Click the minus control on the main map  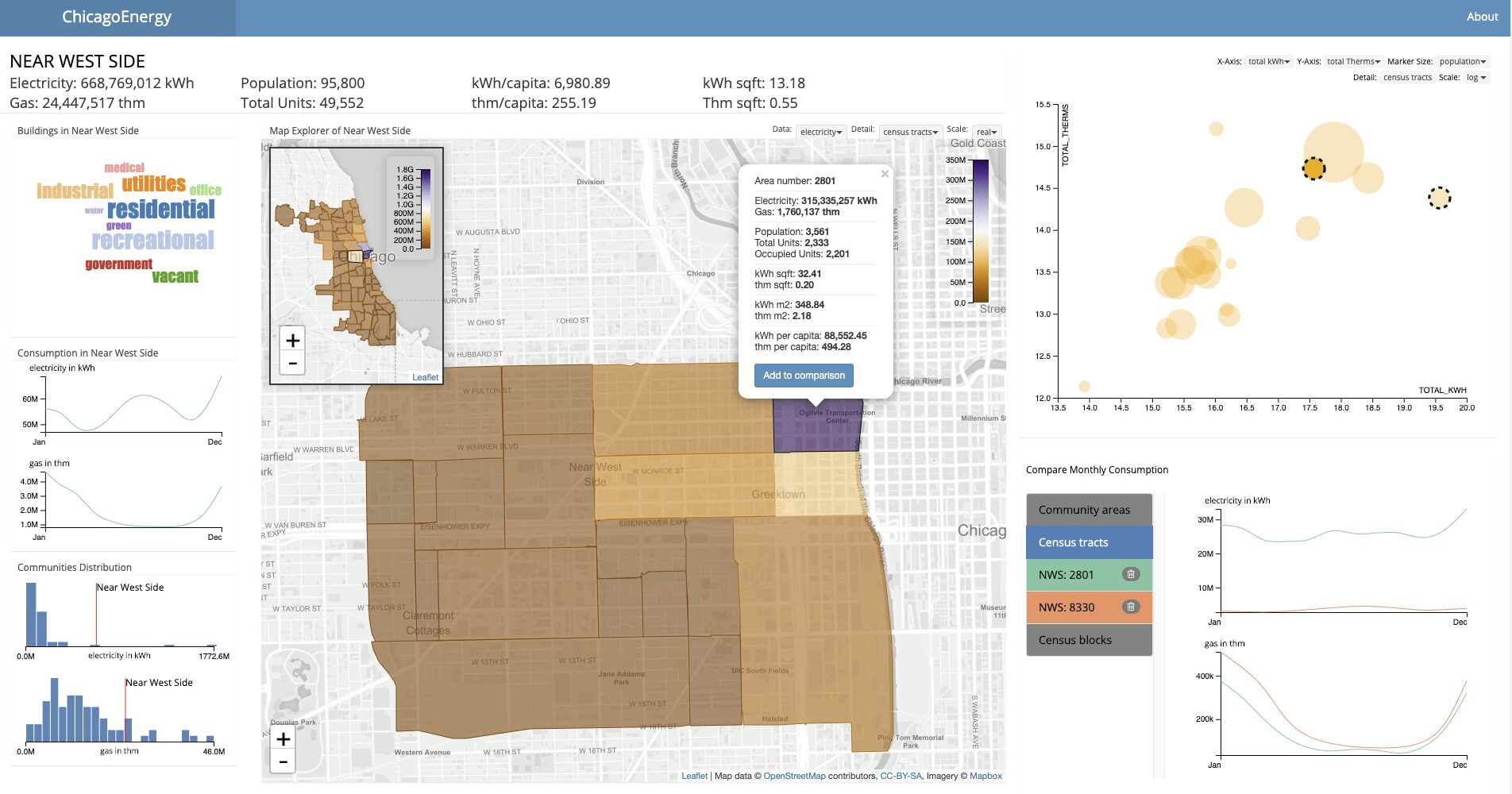pos(282,761)
